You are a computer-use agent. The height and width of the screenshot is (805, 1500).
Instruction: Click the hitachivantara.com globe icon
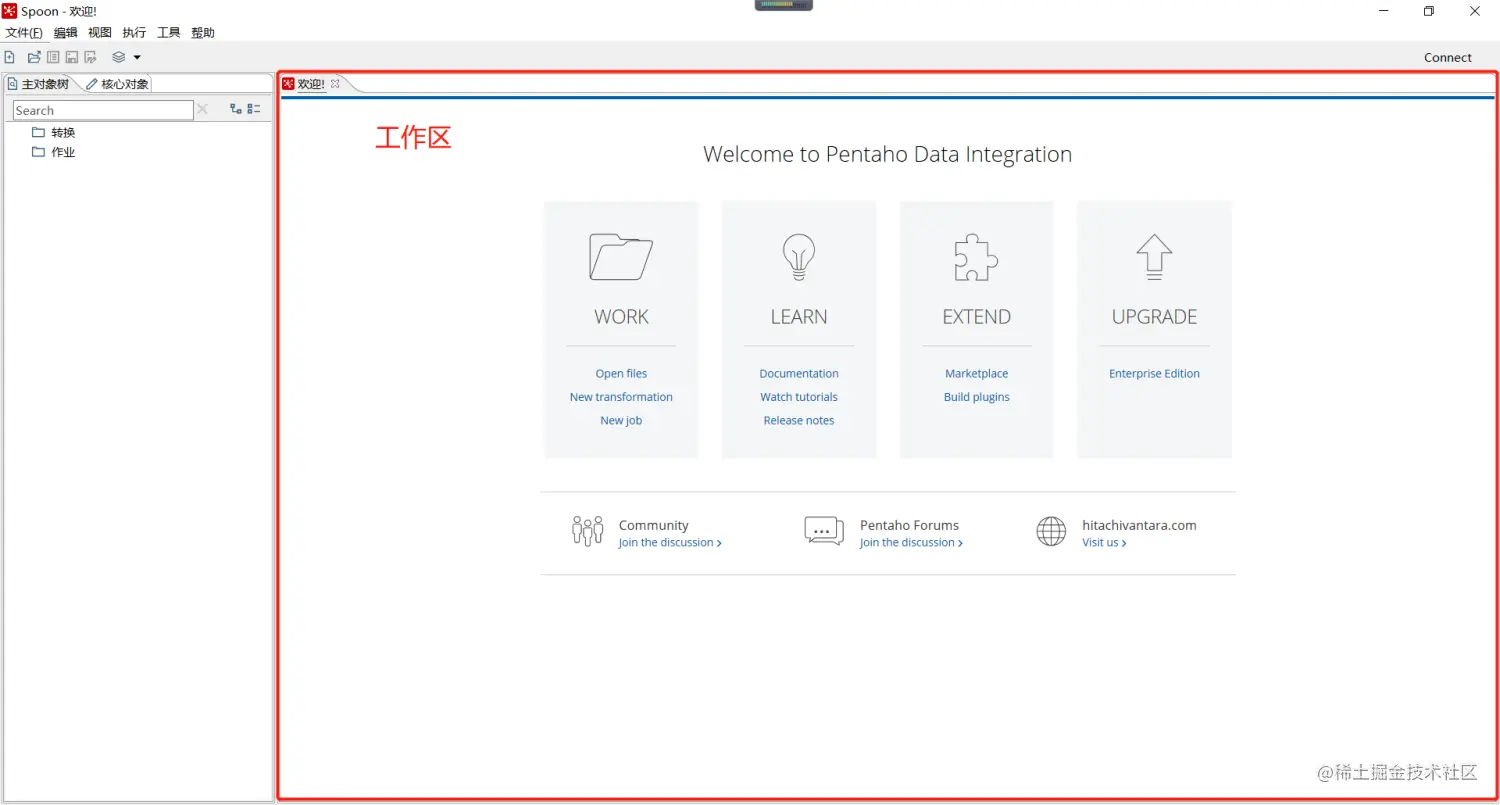coord(1051,531)
